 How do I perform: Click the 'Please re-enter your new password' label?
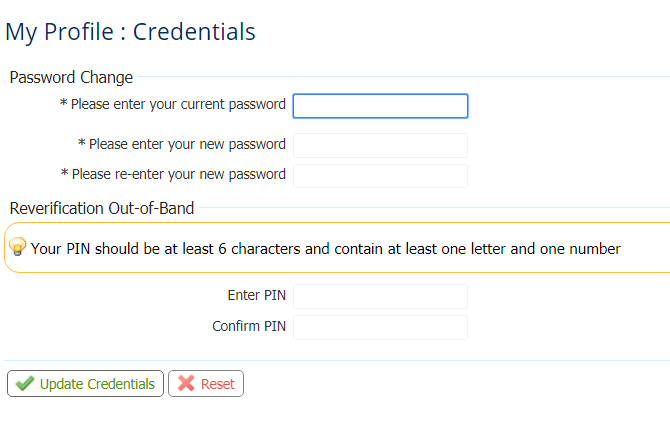pyautogui.click(x=179, y=174)
